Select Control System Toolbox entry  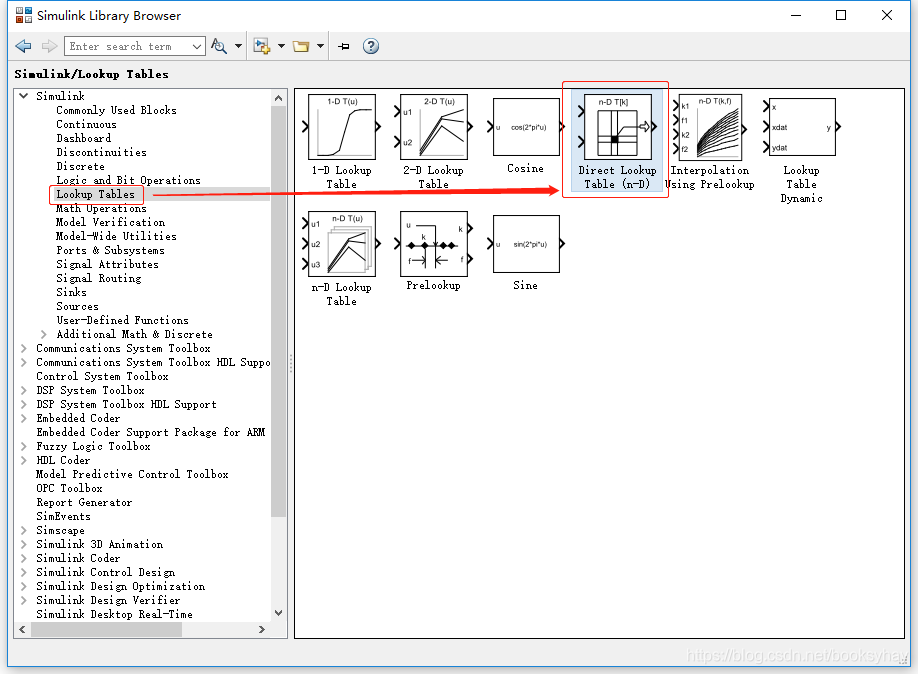tap(102, 376)
